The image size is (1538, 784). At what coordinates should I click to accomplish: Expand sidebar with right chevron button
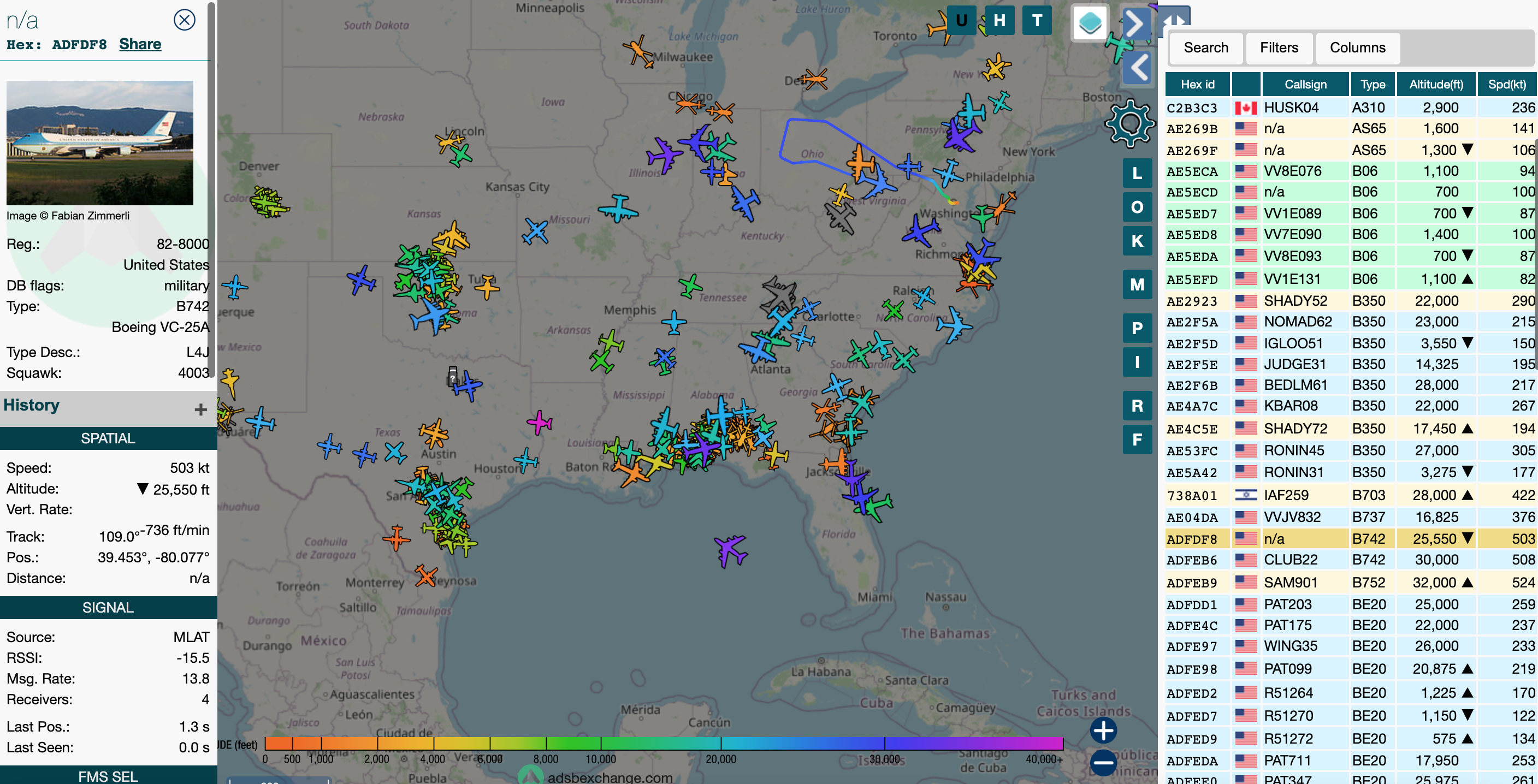click(x=1135, y=25)
